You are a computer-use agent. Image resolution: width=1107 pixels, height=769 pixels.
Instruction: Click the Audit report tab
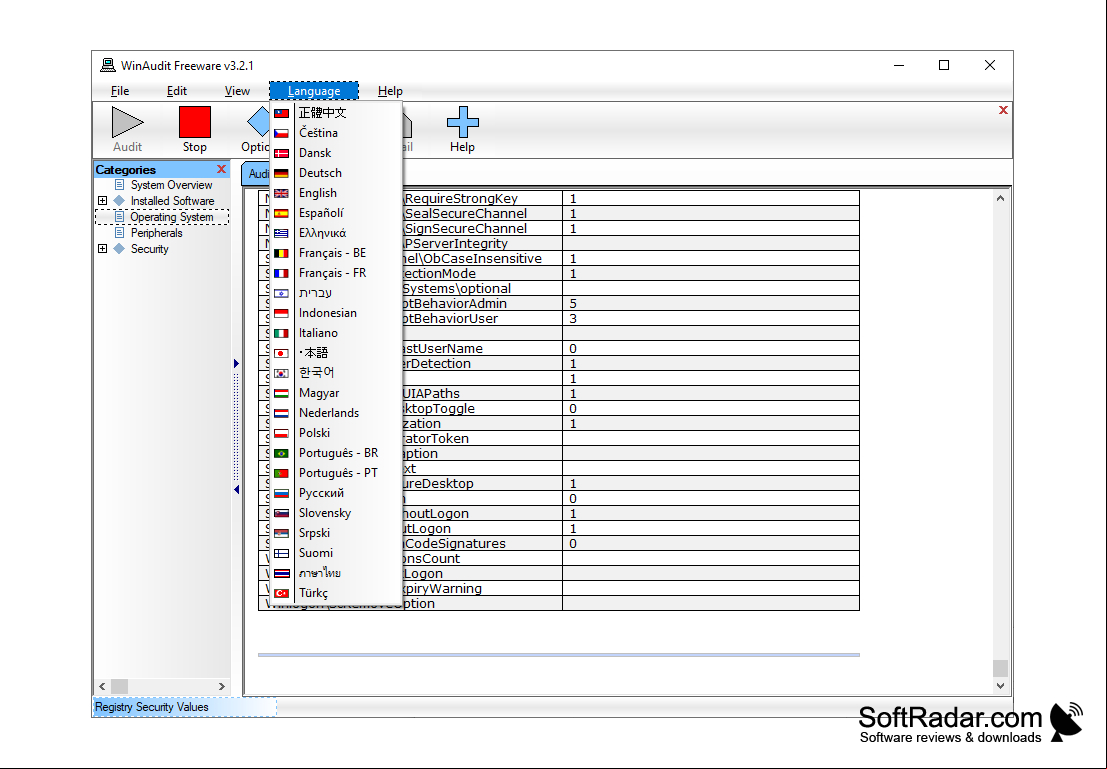point(256,174)
